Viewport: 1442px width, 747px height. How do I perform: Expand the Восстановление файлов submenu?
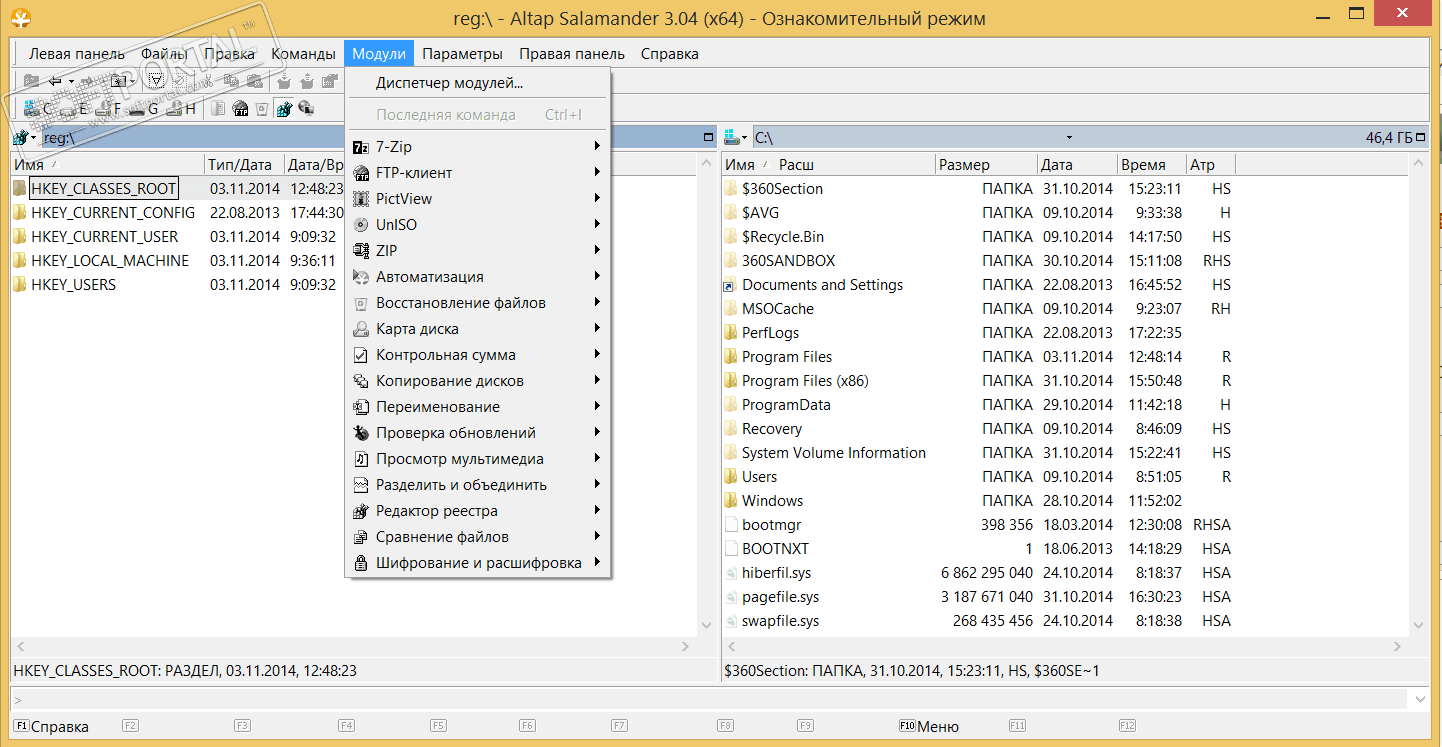(478, 302)
